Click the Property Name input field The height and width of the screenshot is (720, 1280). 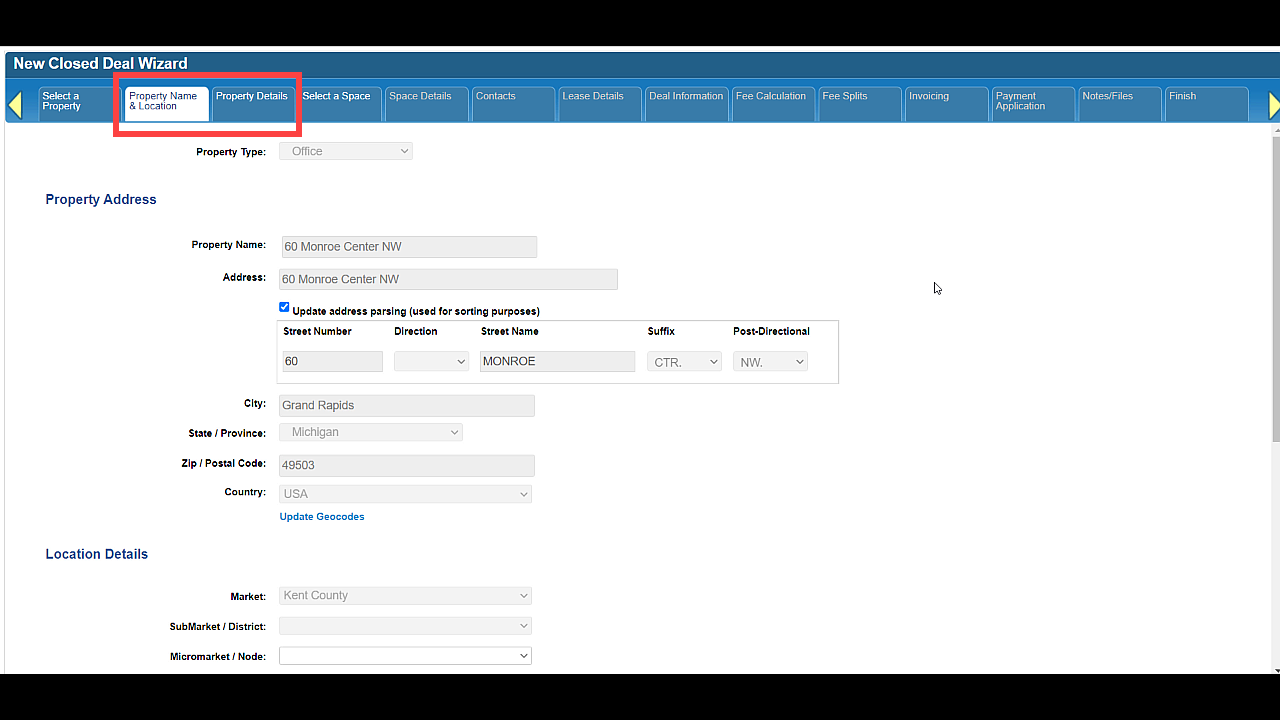408,247
